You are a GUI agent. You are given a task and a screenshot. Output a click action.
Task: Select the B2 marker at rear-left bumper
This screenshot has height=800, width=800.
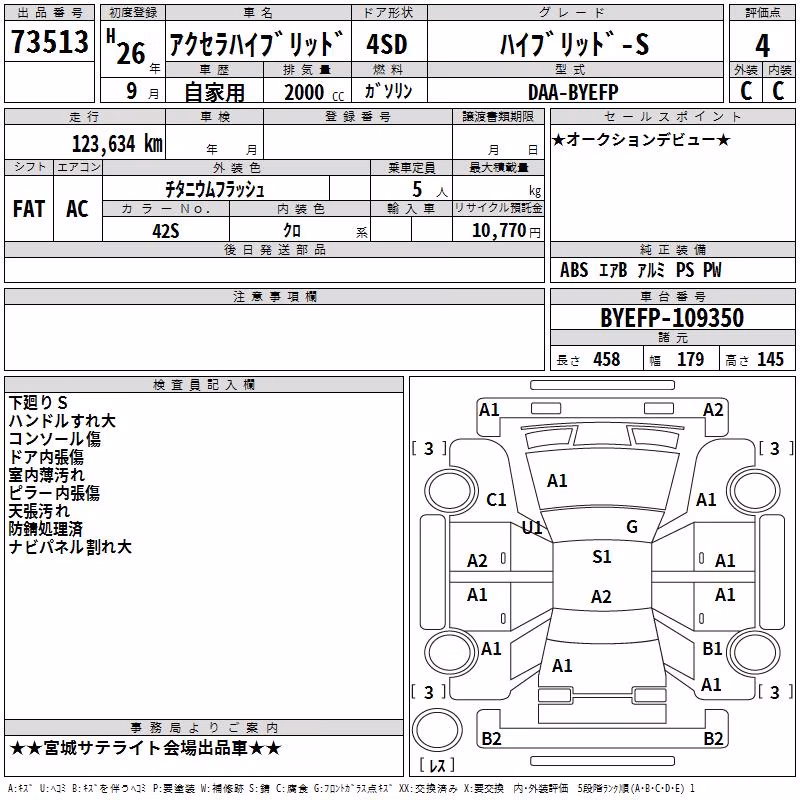tap(491, 738)
